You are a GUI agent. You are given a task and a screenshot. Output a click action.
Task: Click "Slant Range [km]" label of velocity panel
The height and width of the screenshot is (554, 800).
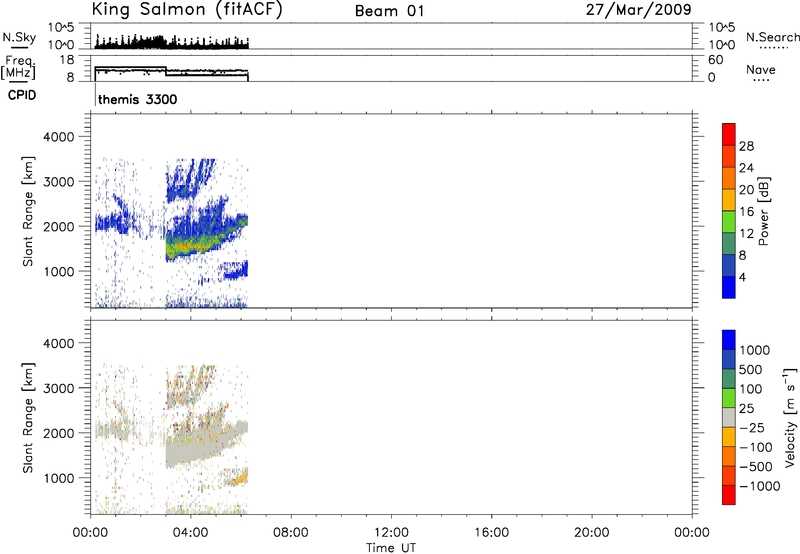[x=28, y=418]
